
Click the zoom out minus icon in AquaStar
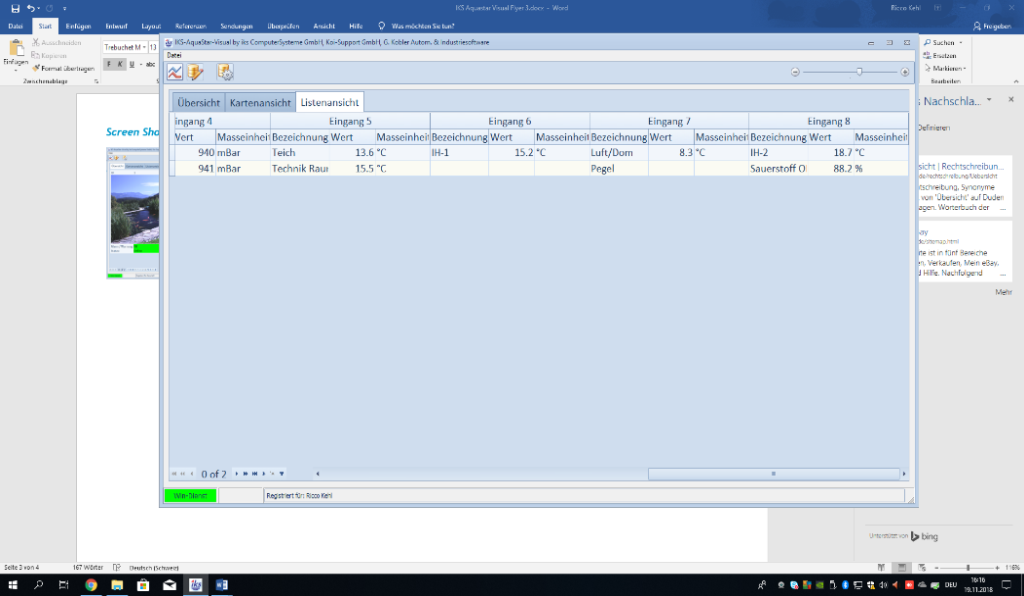[x=795, y=72]
